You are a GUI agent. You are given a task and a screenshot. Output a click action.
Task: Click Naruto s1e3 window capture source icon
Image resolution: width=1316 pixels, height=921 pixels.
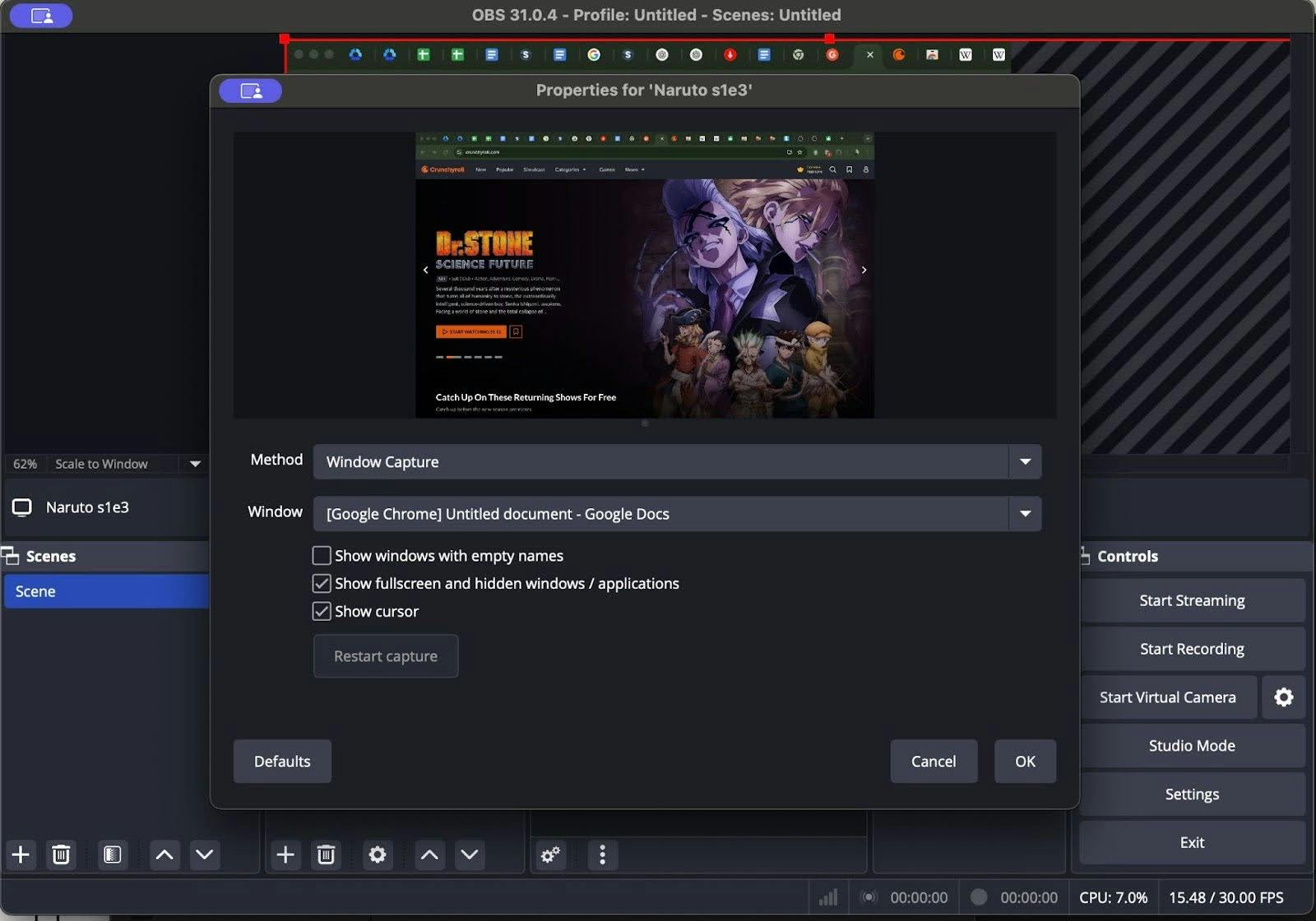click(x=22, y=507)
